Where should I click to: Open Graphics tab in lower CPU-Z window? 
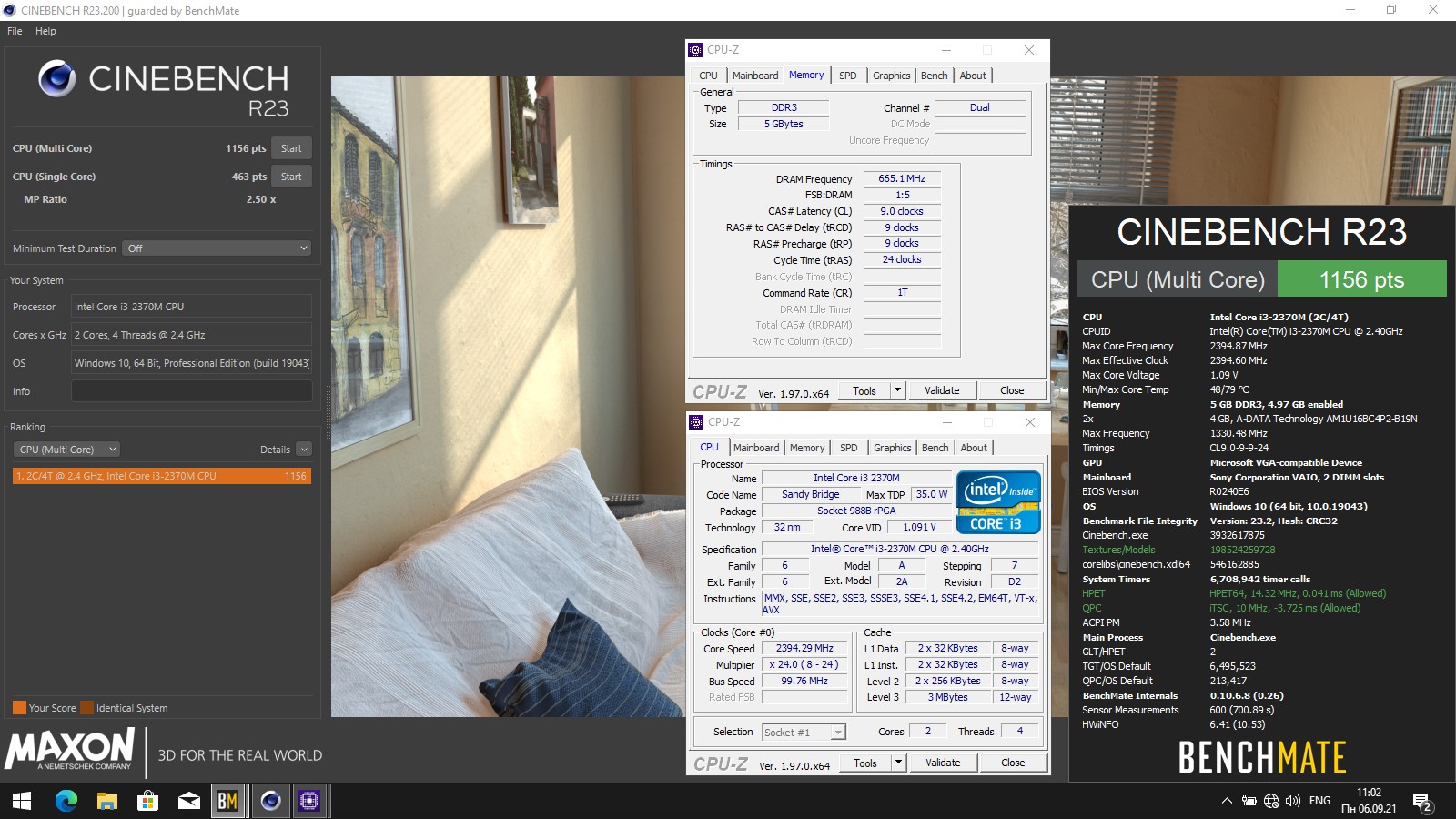tap(893, 448)
